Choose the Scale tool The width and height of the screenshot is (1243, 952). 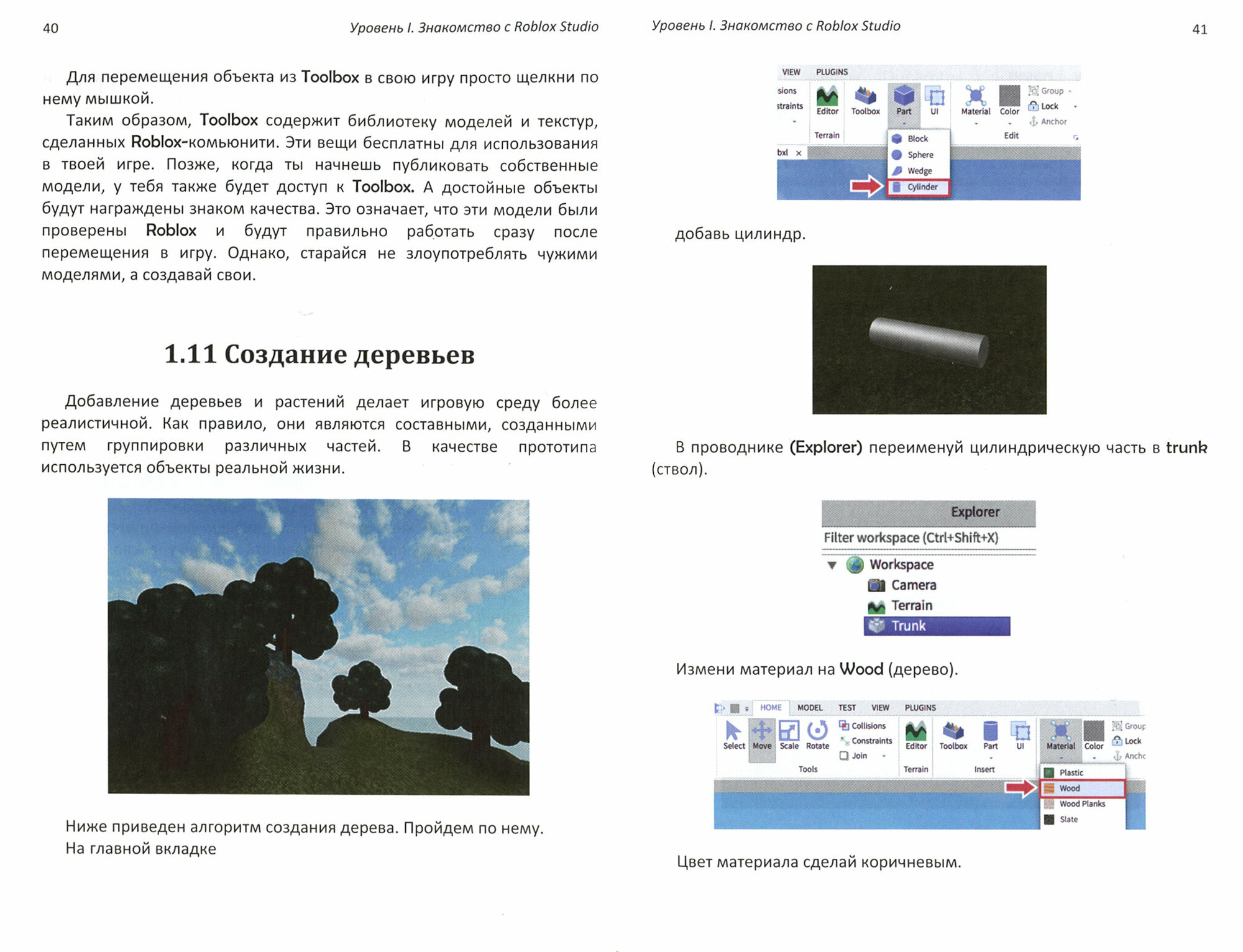(x=789, y=735)
